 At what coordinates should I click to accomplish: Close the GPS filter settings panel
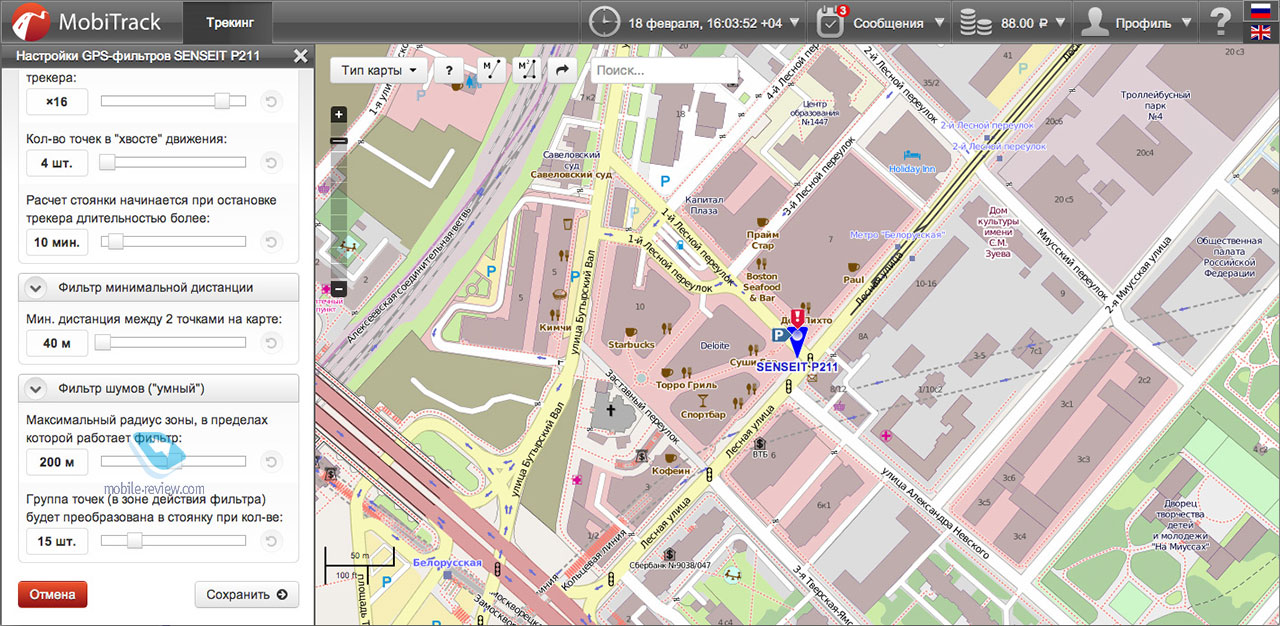(x=300, y=56)
